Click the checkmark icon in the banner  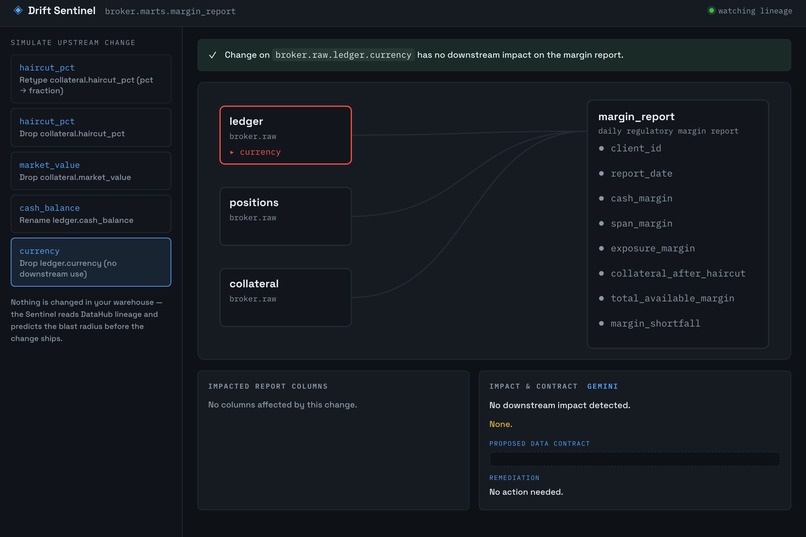coord(212,55)
